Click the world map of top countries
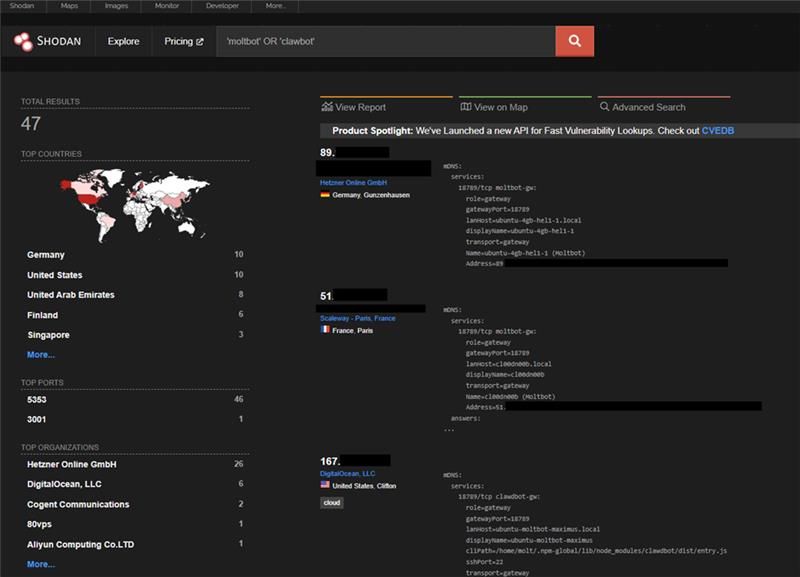The width and height of the screenshot is (800, 577). coord(136,203)
